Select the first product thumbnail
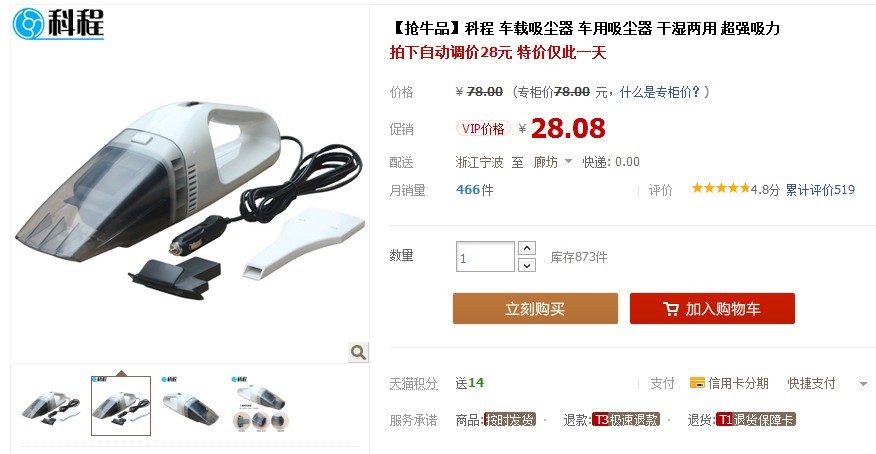876x454 pixels. pos(51,407)
